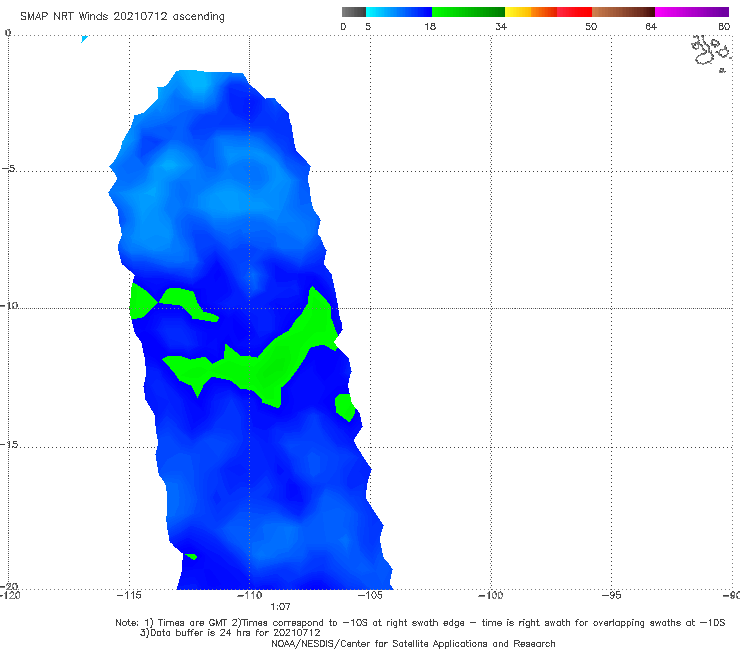Click the light blue area at swath top

click(x=196, y=83)
